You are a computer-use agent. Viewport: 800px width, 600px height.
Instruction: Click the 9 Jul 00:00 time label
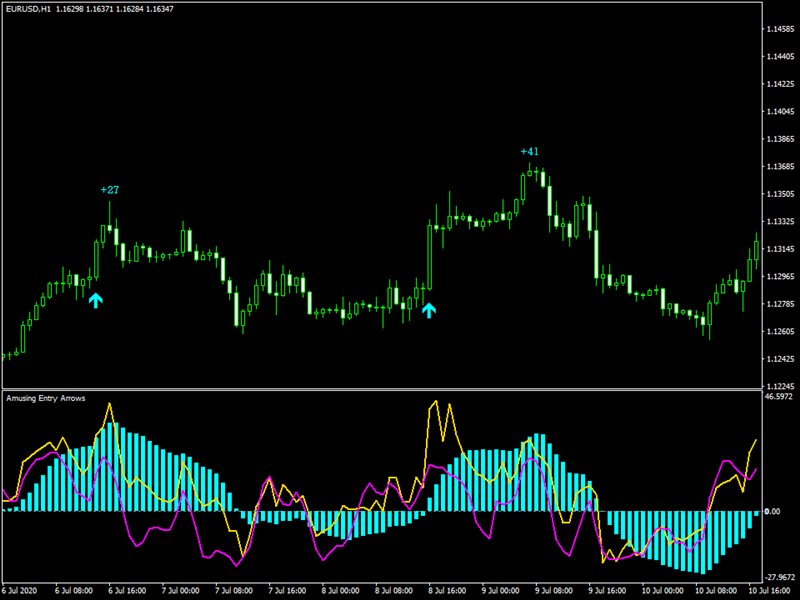pyautogui.click(x=501, y=591)
